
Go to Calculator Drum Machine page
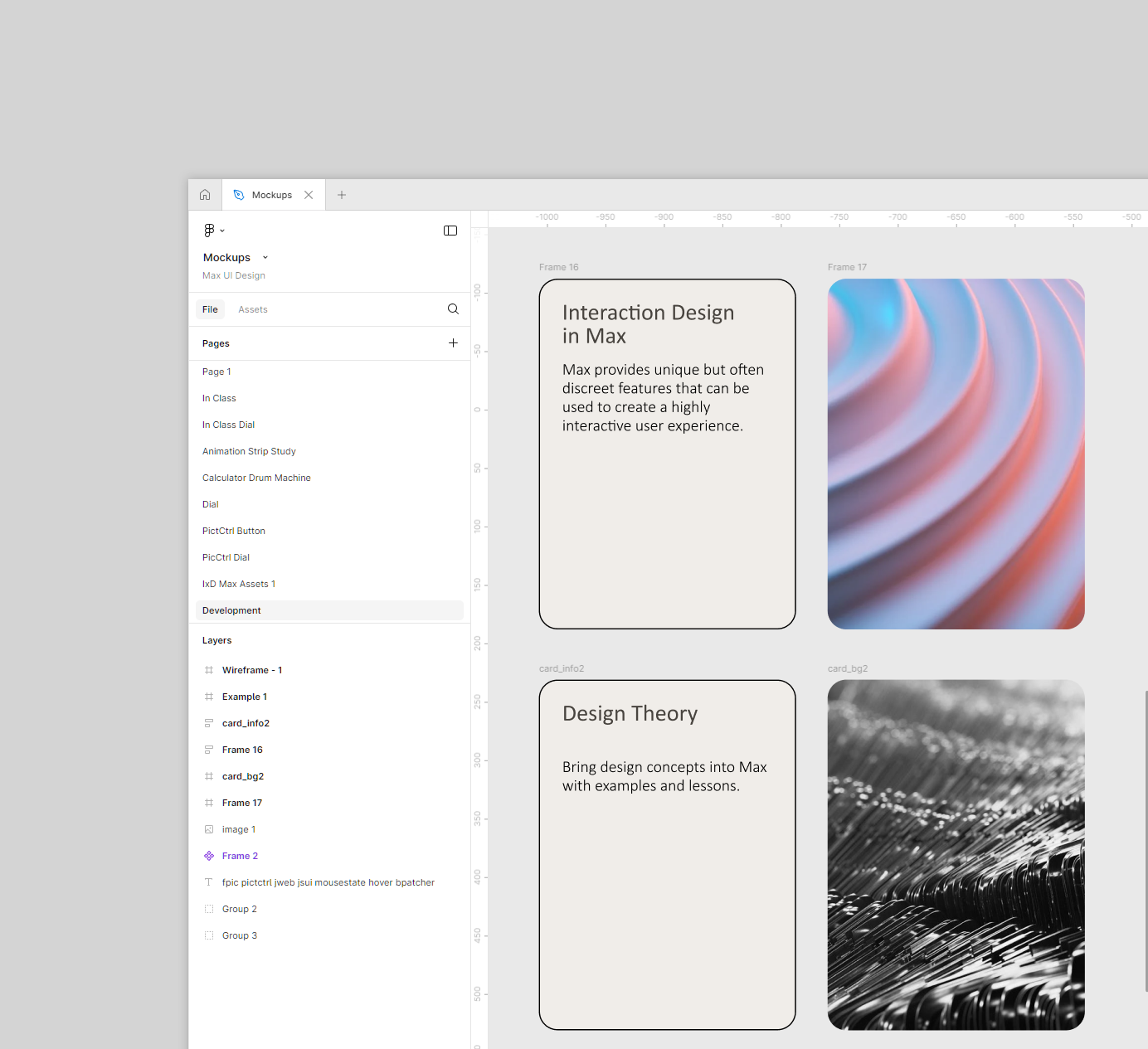point(256,478)
